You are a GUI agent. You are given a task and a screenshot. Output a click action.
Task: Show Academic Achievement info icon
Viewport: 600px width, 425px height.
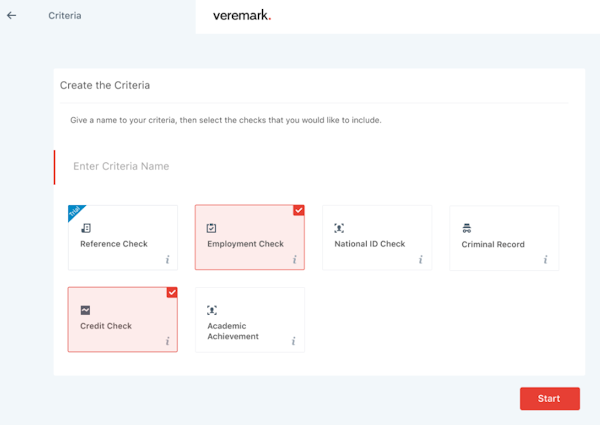point(294,342)
